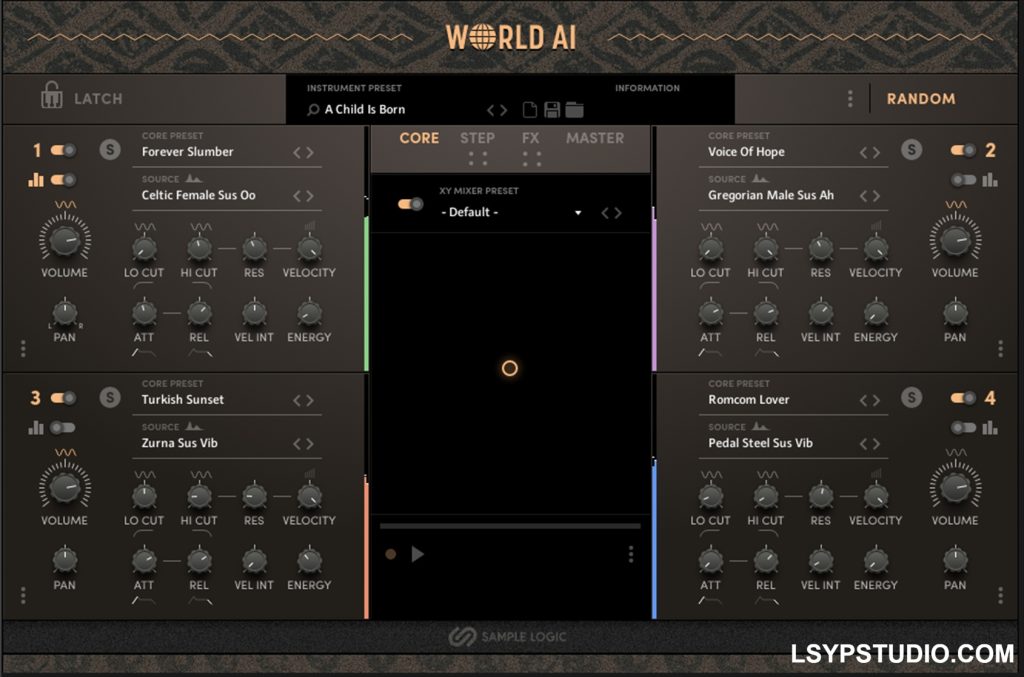Open the options menu beside Random
Screen dimensions: 1024x677
coord(850,99)
